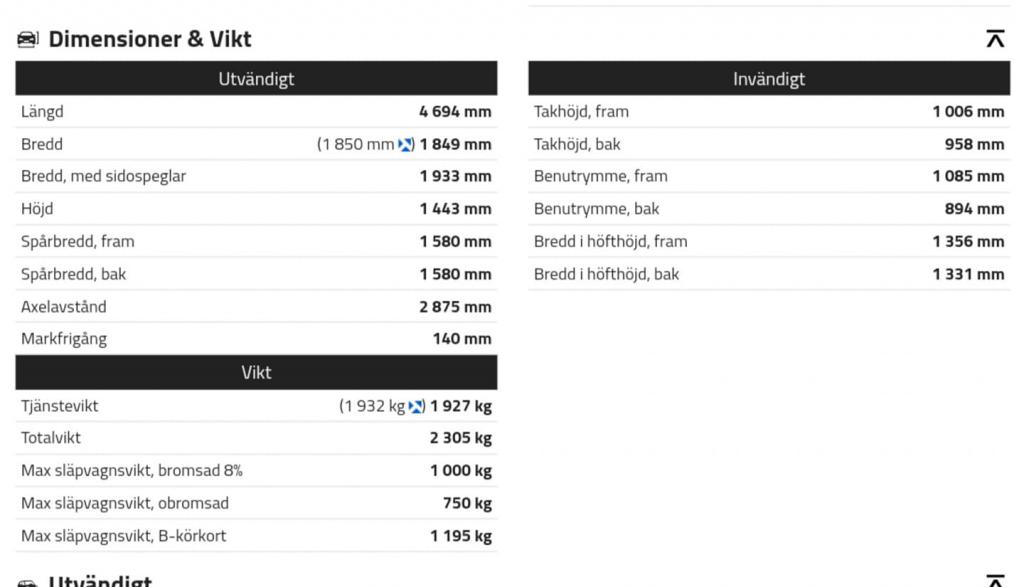Click the blue flag icon in Tjänstevikt row

click(415, 407)
